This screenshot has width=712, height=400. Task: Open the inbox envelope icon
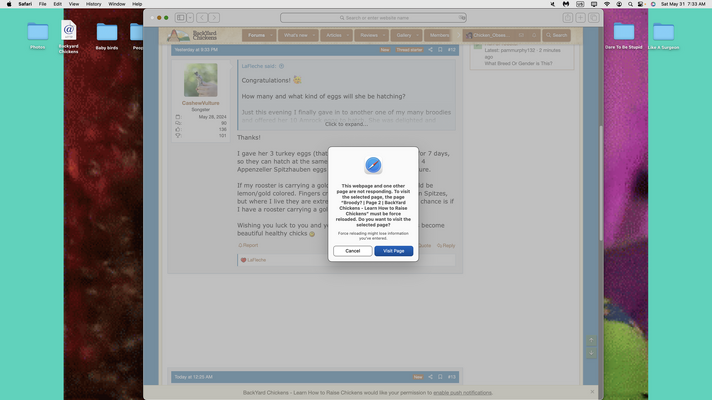[521, 35]
